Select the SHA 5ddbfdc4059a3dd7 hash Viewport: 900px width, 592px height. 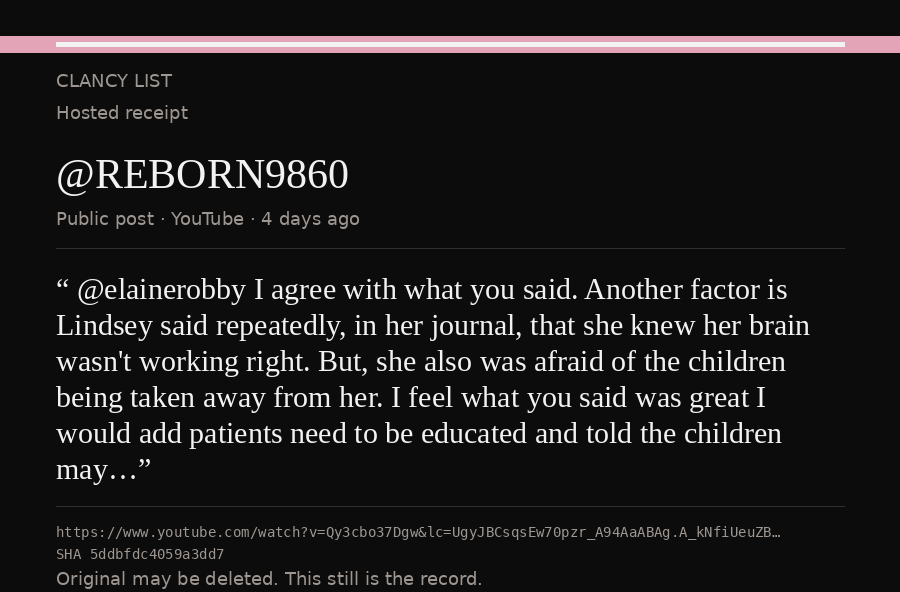(140, 554)
